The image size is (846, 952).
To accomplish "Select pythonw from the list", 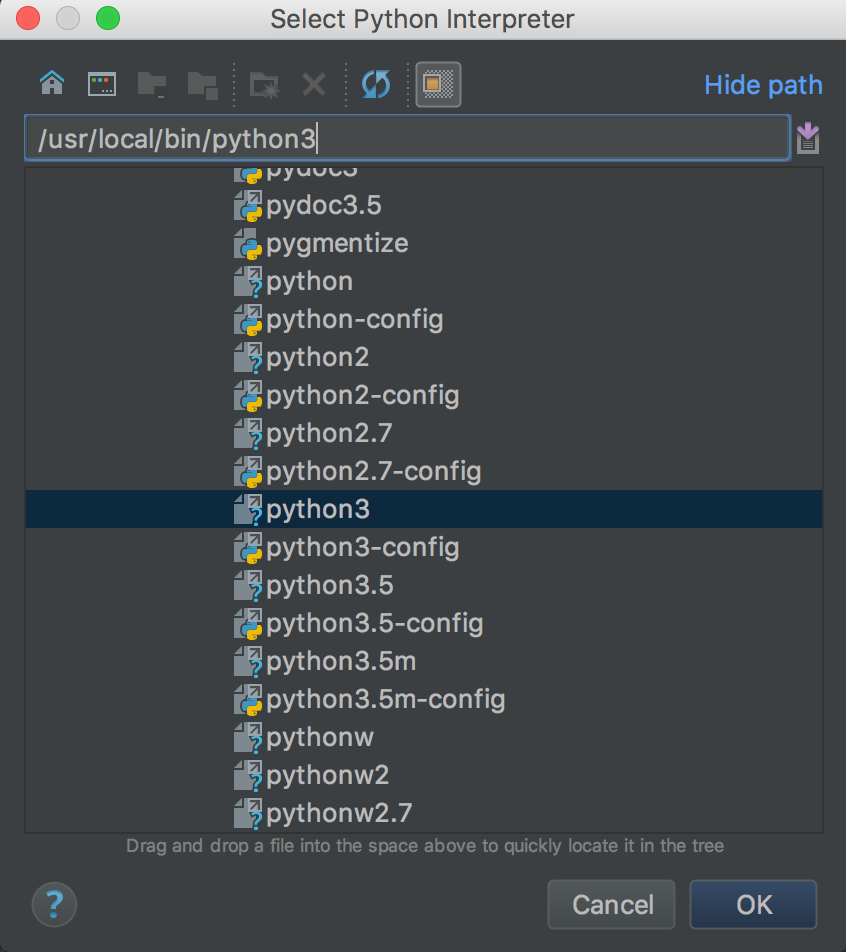I will (318, 737).
